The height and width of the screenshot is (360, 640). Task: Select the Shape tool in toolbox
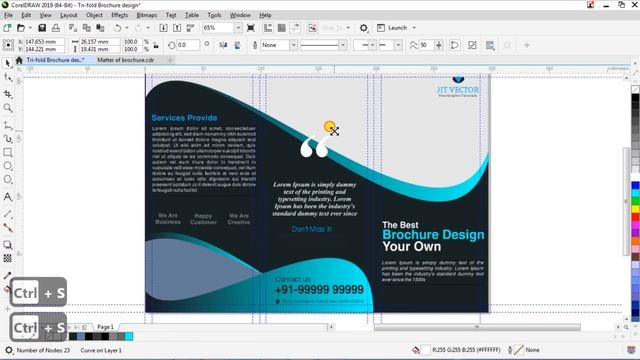(x=7, y=77)
